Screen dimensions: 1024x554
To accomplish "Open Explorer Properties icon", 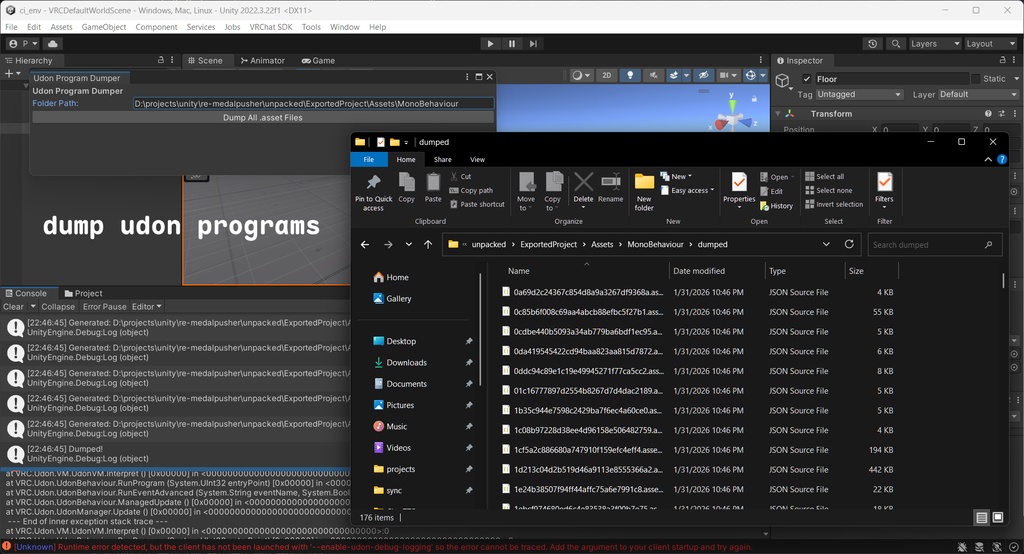I will point(739,190).
